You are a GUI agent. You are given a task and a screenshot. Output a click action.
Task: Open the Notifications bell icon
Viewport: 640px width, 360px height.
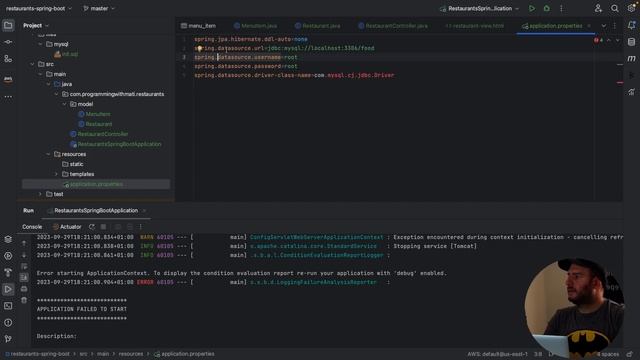pos(631,25)
